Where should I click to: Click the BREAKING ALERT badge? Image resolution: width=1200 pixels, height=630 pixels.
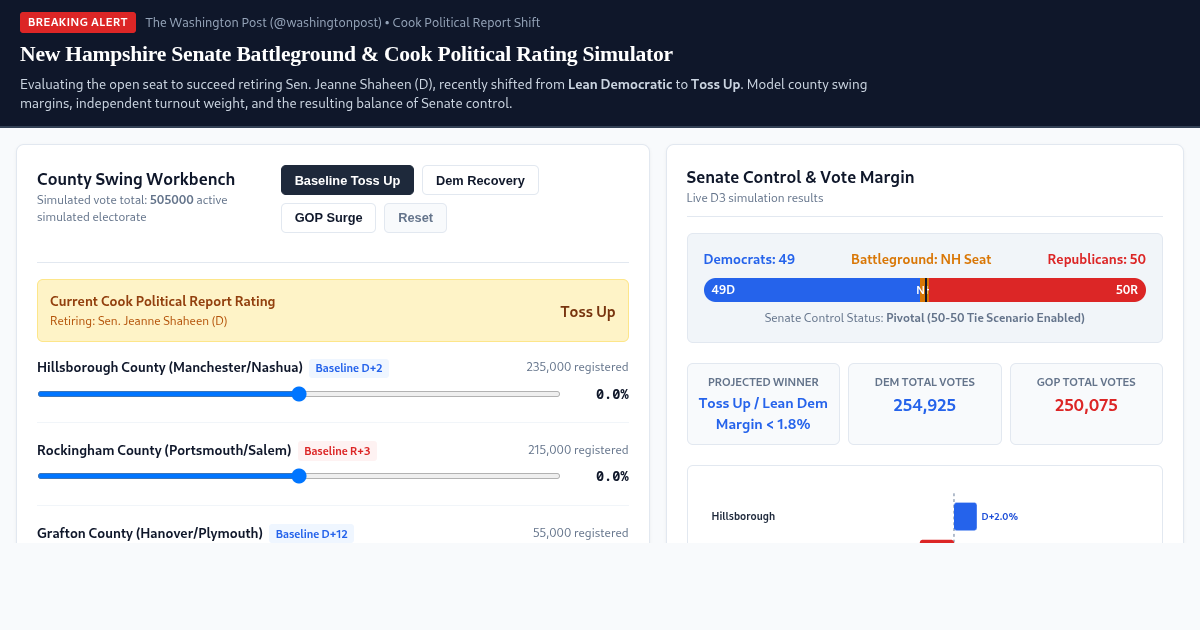pos(78,22)
